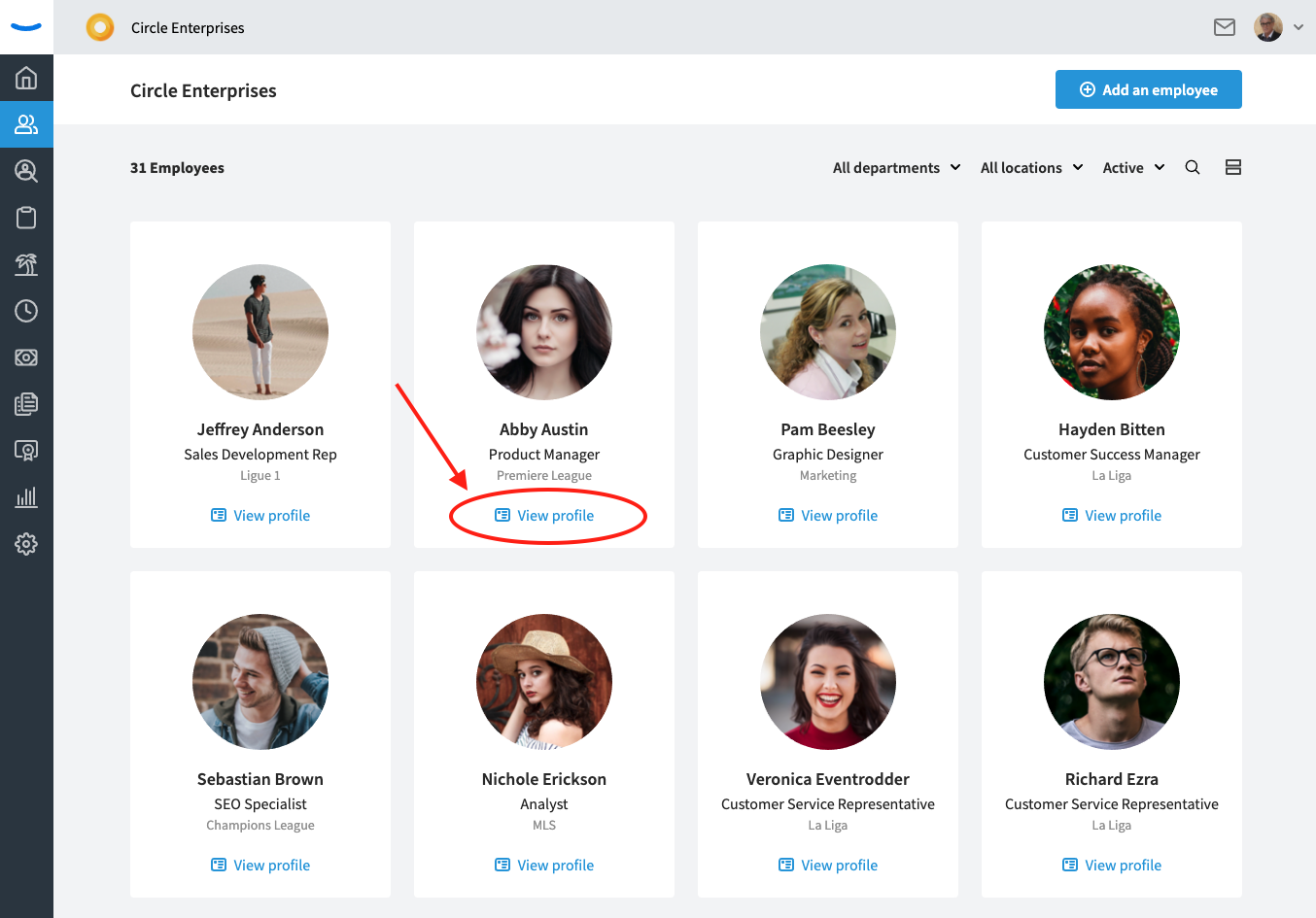Click Nichole Erickson's profile photo
The width and height of the screenshot is (1316, 918).
point(544,682)
